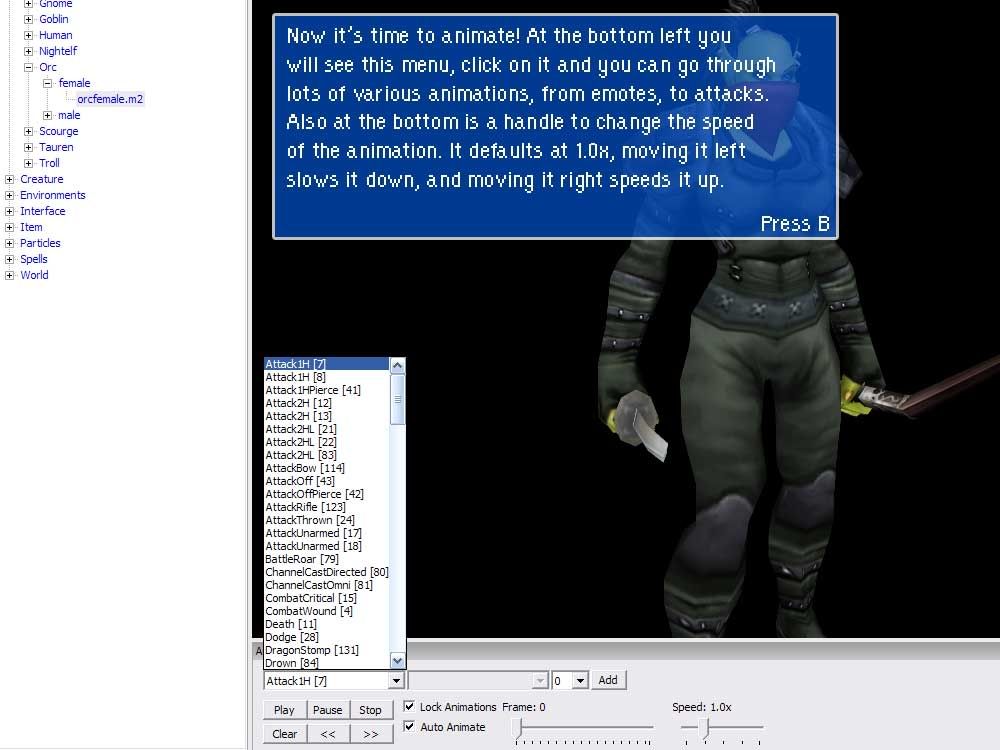Pick AttackOffPierce [42] from the list
The width and height of the screenshot is (1000, 750).
coord(327,494)
